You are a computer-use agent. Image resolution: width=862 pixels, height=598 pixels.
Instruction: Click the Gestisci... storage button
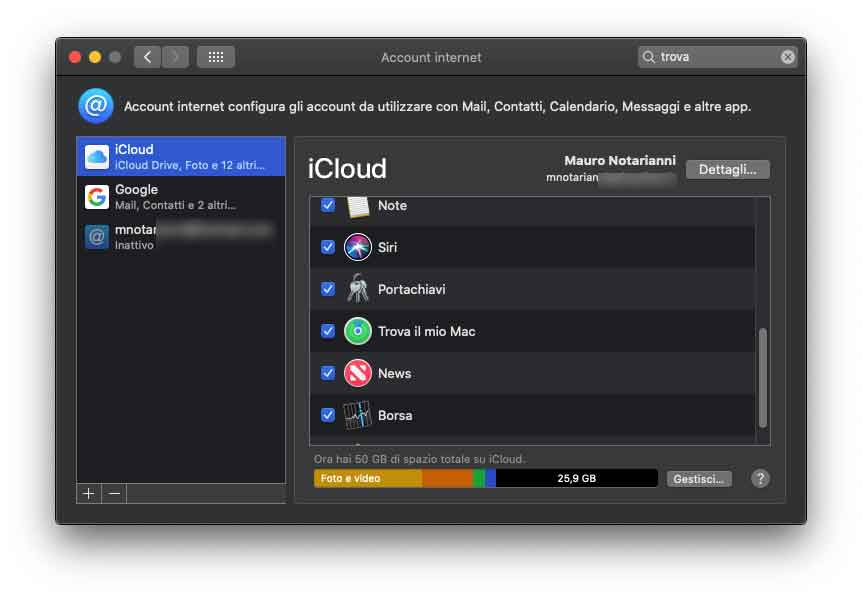[x=699, y=479]
